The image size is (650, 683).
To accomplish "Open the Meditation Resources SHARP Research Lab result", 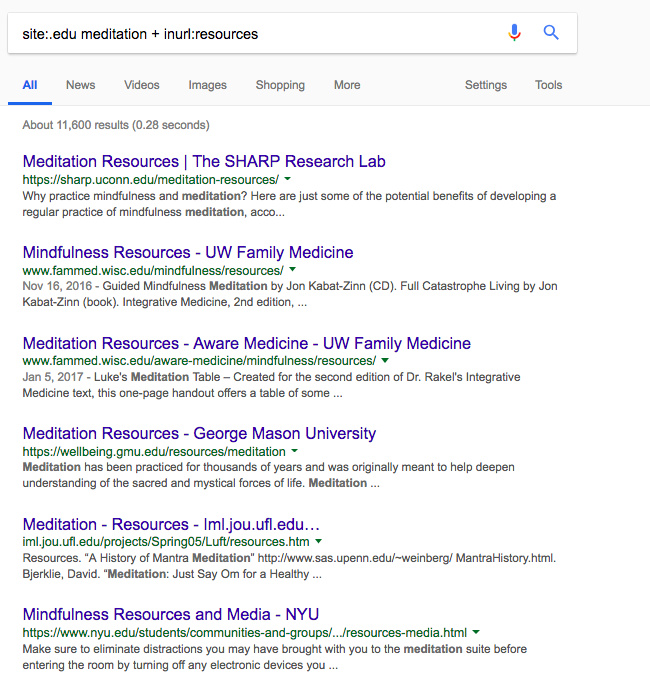I will tap(204, 161).
